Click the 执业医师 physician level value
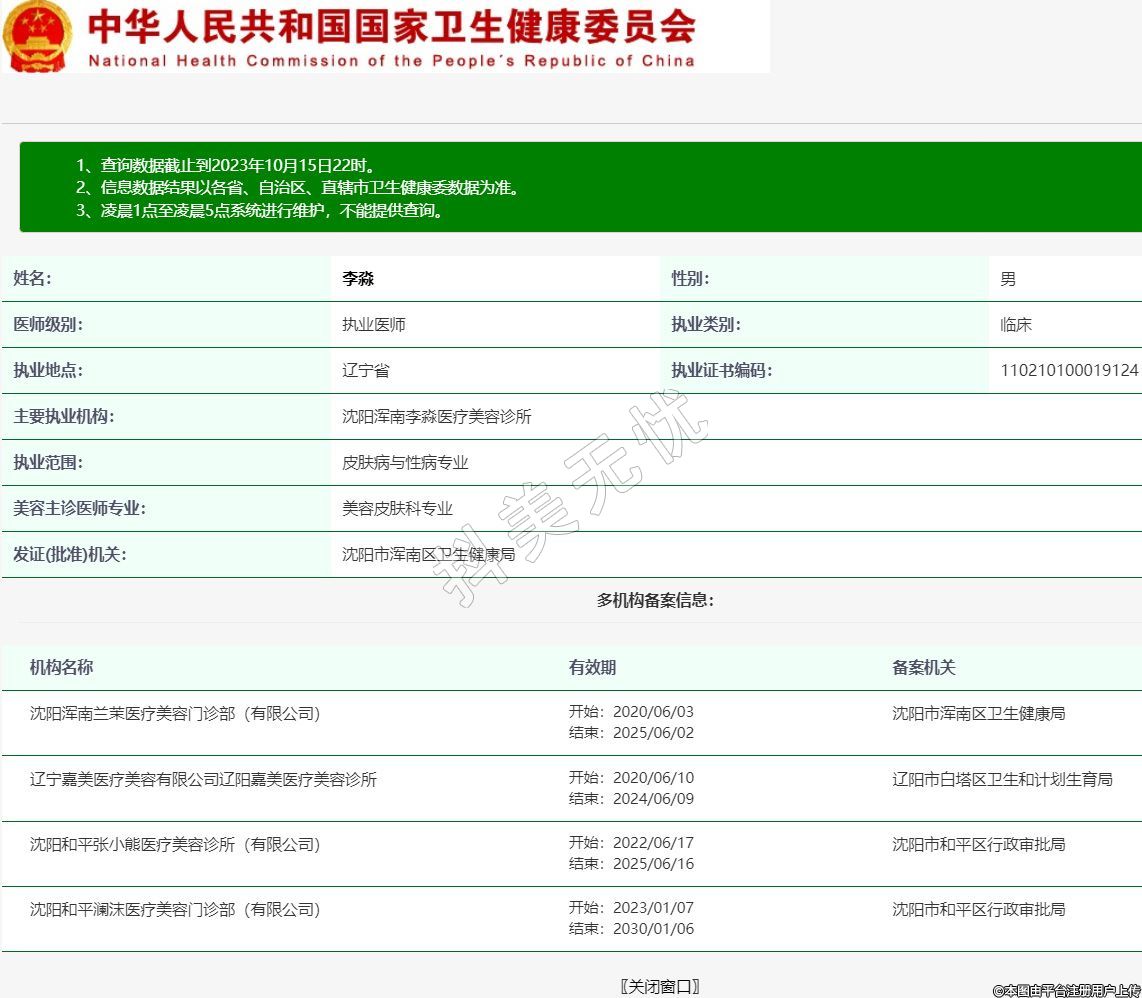Image resolution: width=1142 pixels, height=998 pixels. tap(373, 325)
